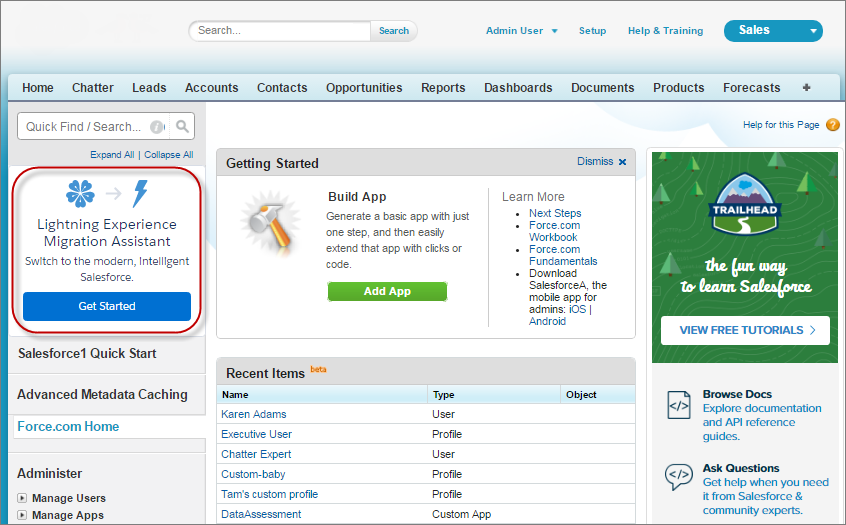Screen dimensions: 846x525
Task: Open the Home tab
Action: (38, 87)
